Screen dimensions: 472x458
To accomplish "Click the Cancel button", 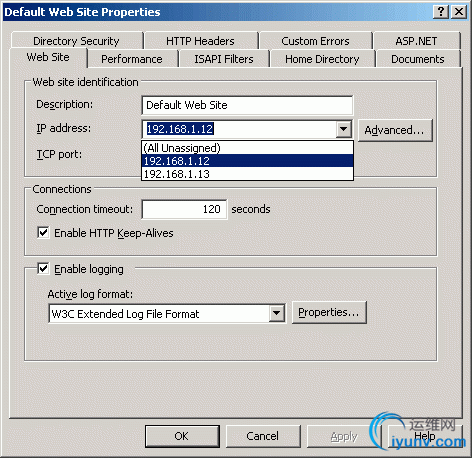I will coord(263,436).
